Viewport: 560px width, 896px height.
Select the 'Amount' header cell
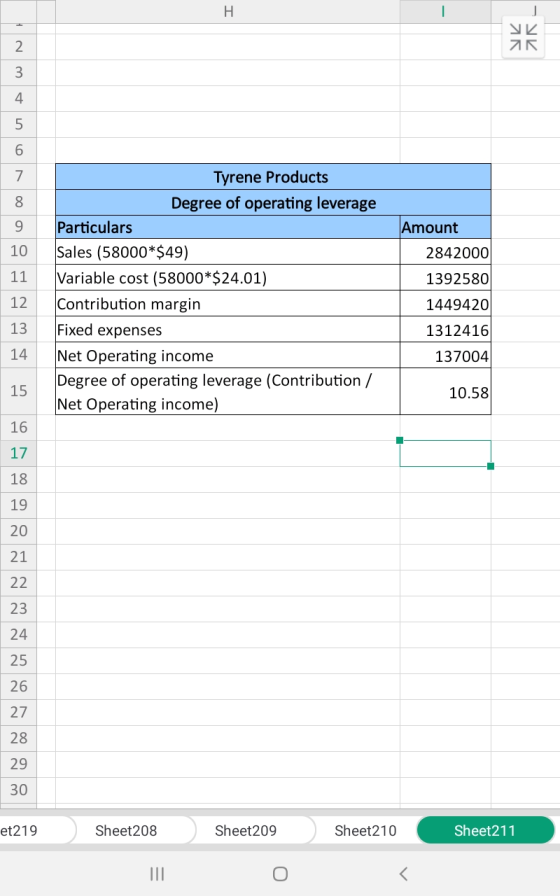445,227
